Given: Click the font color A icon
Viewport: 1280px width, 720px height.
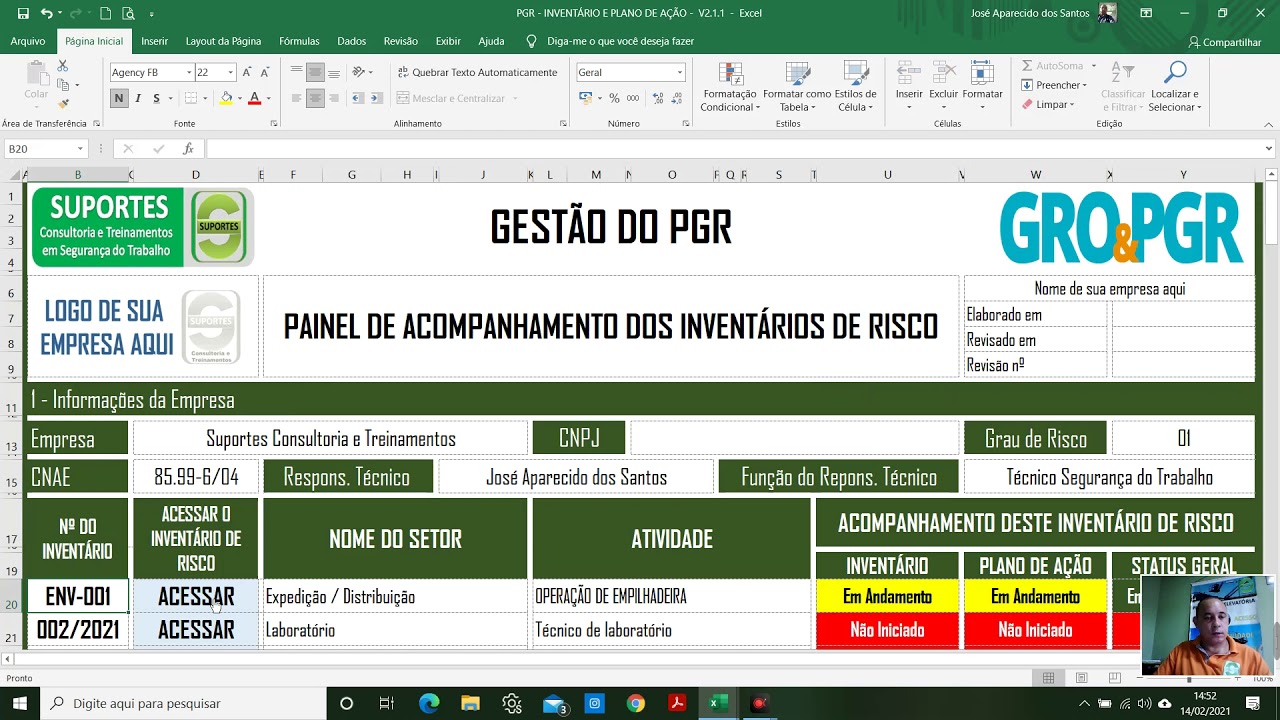Looking at the screenshot, I should (x=254, y=98).
